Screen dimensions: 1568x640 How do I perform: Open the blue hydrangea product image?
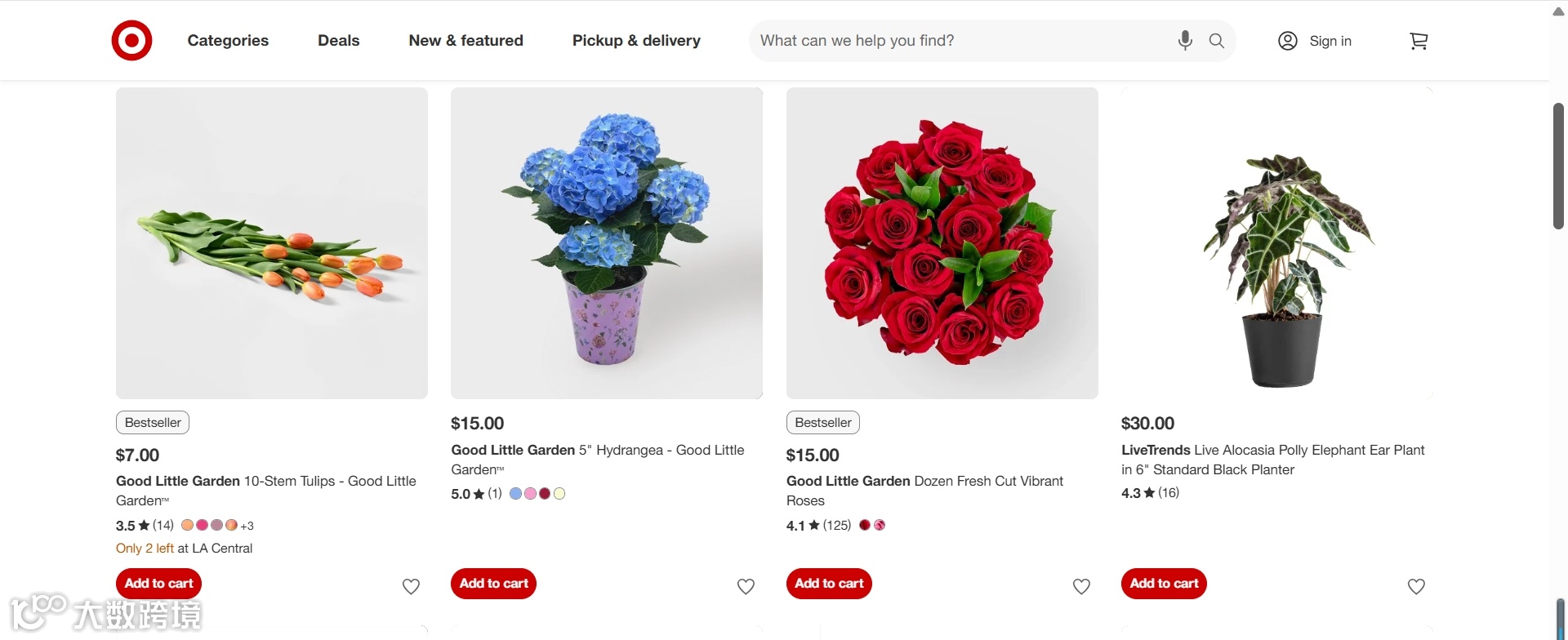tap(607, 243)
